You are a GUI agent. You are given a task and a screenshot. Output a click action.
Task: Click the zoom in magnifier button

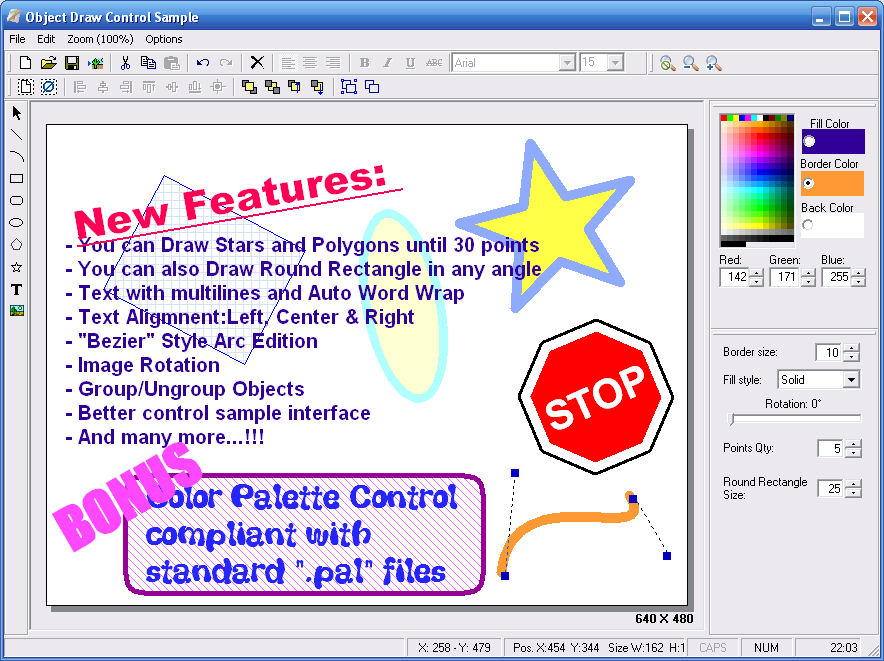click(714, 63)
